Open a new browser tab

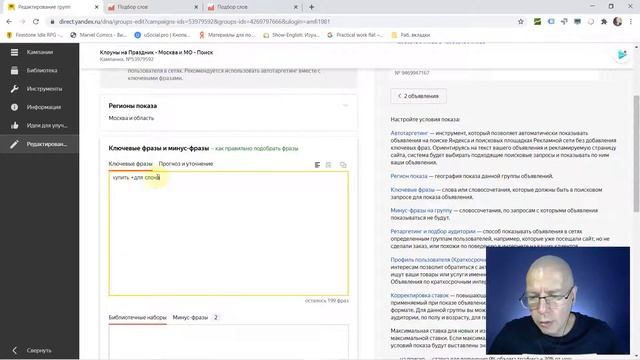click(311, 7)
